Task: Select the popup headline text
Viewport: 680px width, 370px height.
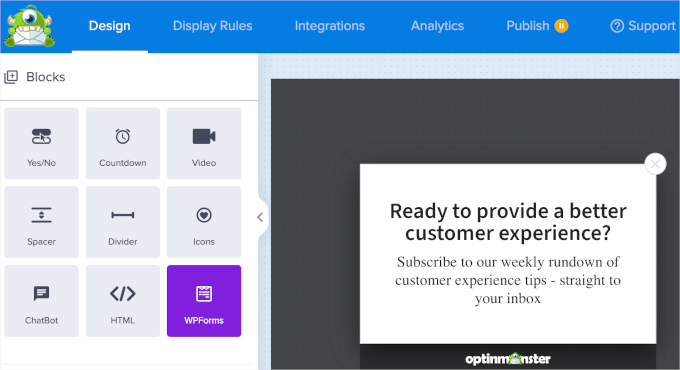Action: click(508, 222)
